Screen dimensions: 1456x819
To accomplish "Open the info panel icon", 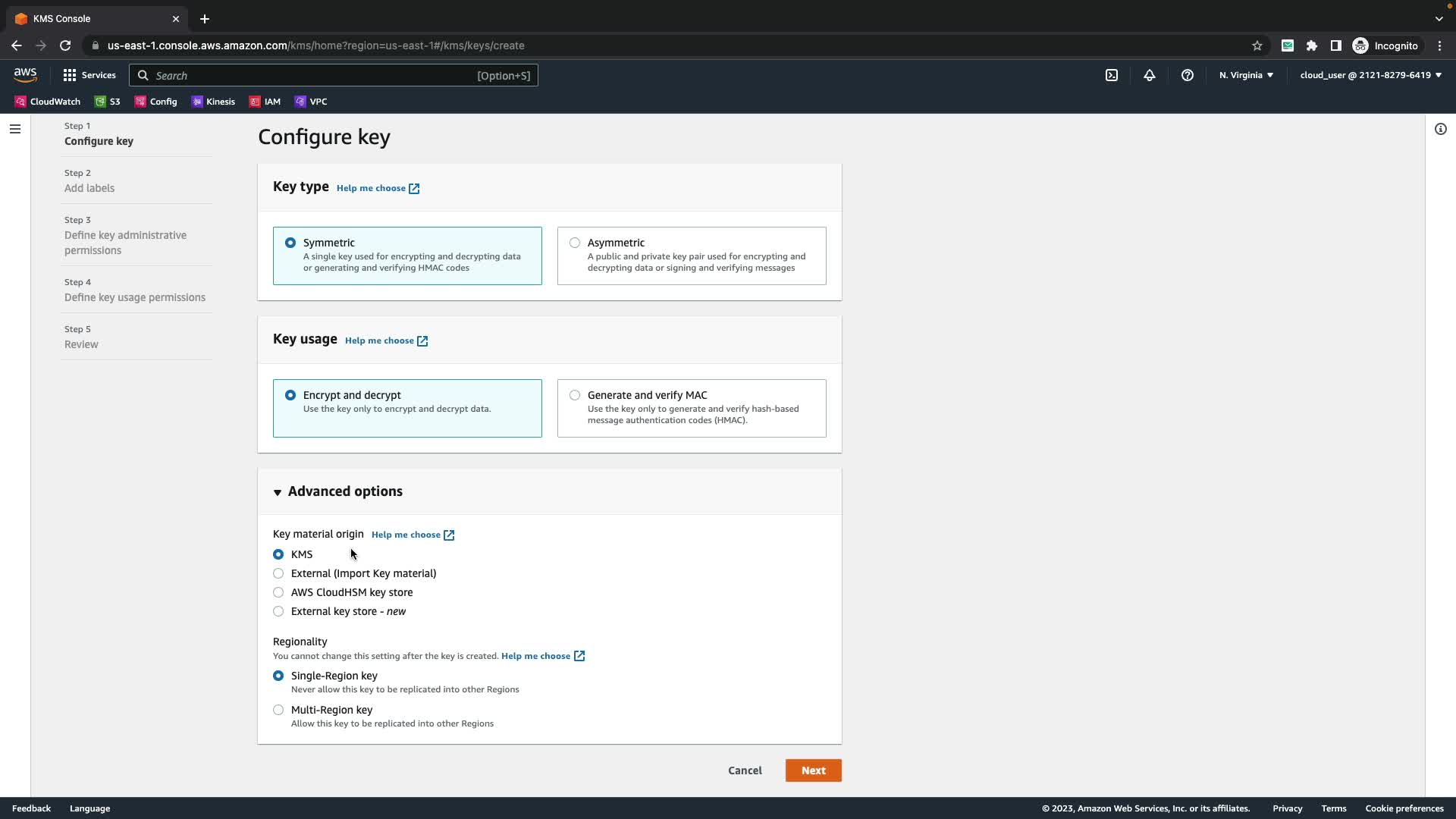I will tap(1441, 129).
